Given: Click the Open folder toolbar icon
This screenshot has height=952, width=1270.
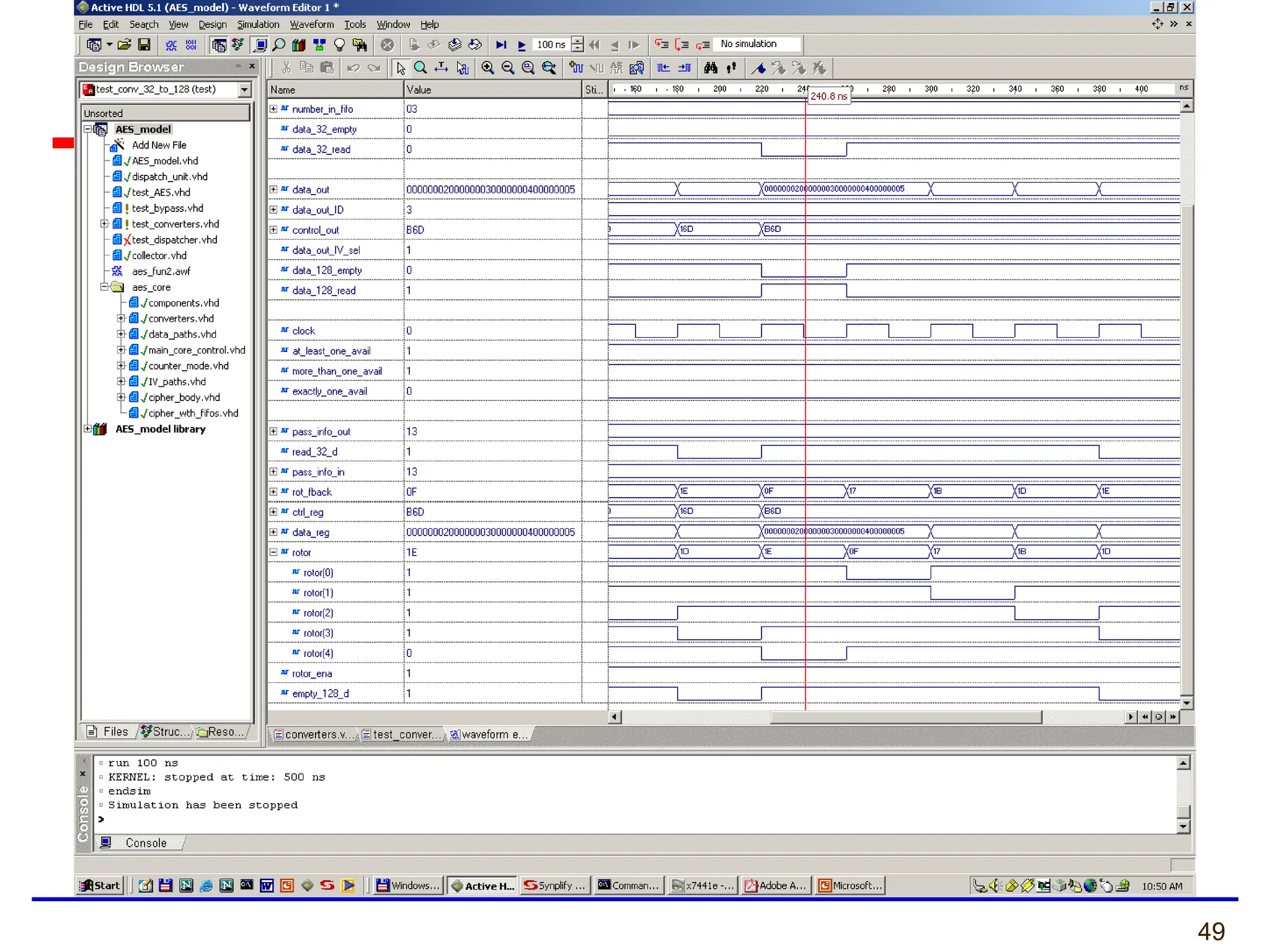Looking at the screenshot, I should 124,45.
